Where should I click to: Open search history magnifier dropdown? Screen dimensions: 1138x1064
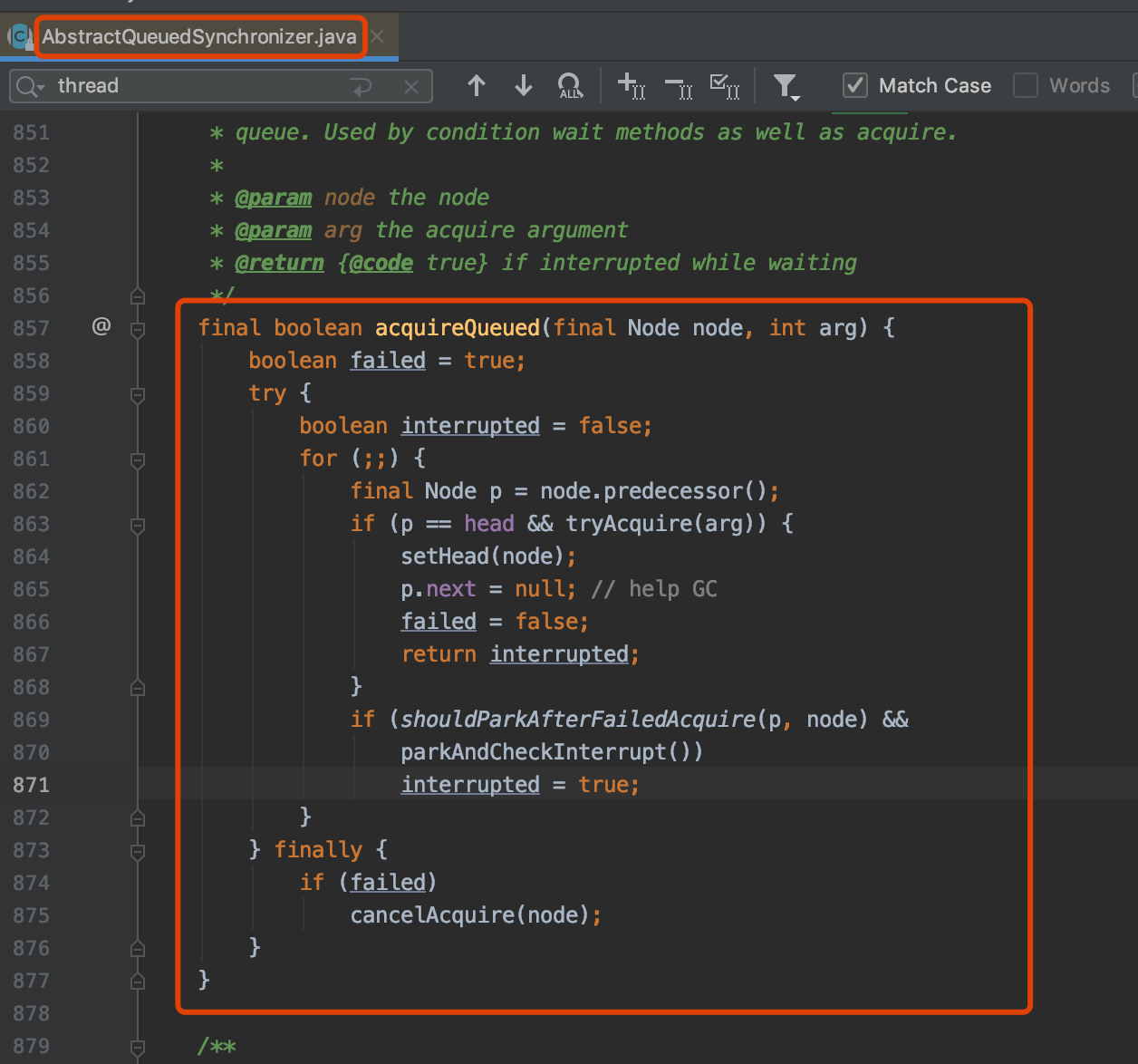point(30,87)
